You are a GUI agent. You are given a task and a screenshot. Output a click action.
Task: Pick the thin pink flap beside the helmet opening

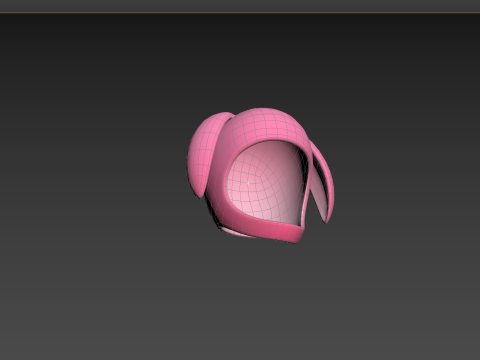point(323,183)
